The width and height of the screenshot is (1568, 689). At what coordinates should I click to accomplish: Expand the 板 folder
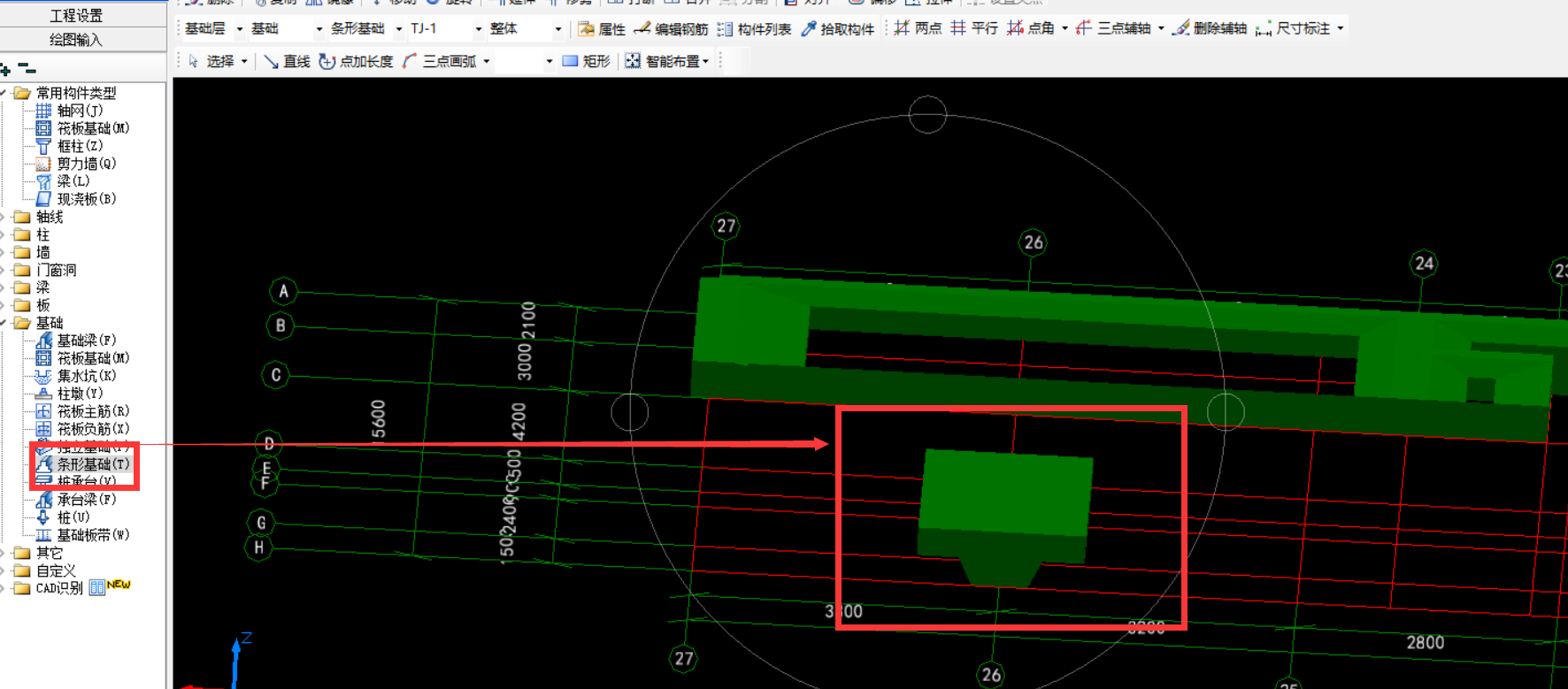pyautogui.click(x=4, y=305)
